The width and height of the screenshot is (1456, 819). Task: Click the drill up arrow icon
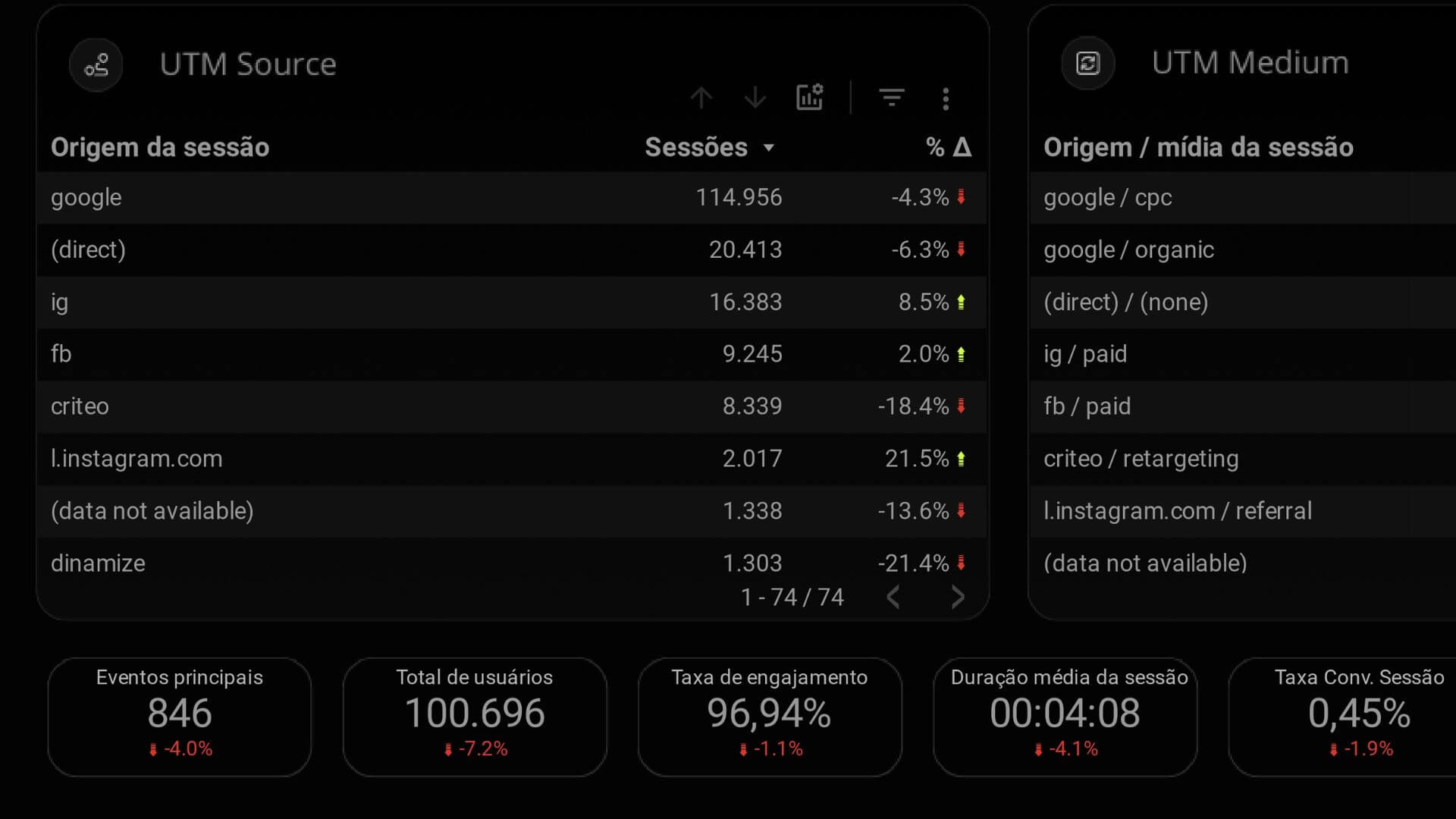coord(701,98)
